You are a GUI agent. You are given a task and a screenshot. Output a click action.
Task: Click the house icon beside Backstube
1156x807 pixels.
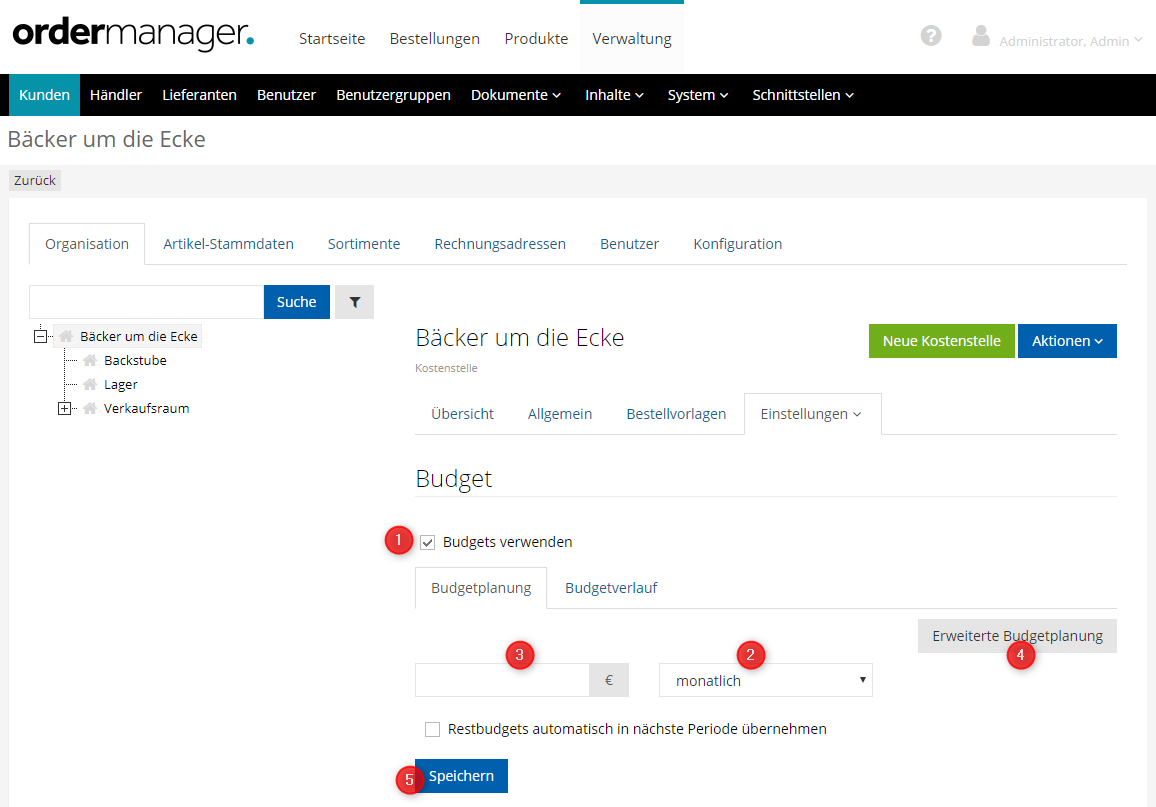point(90,361)
